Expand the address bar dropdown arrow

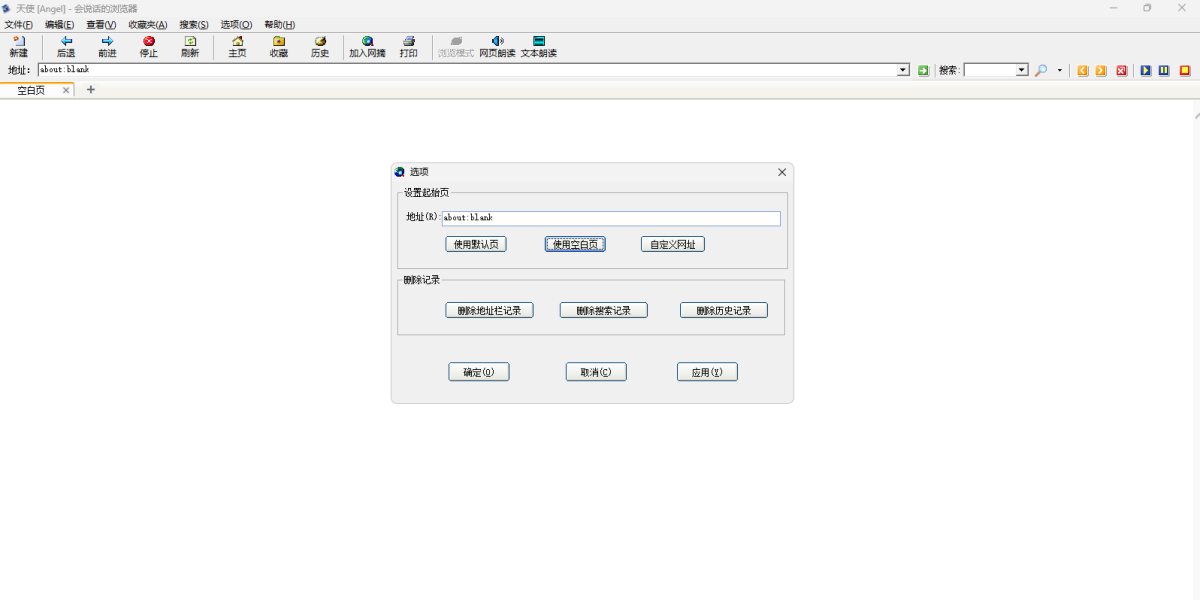[x=903, y=70]
